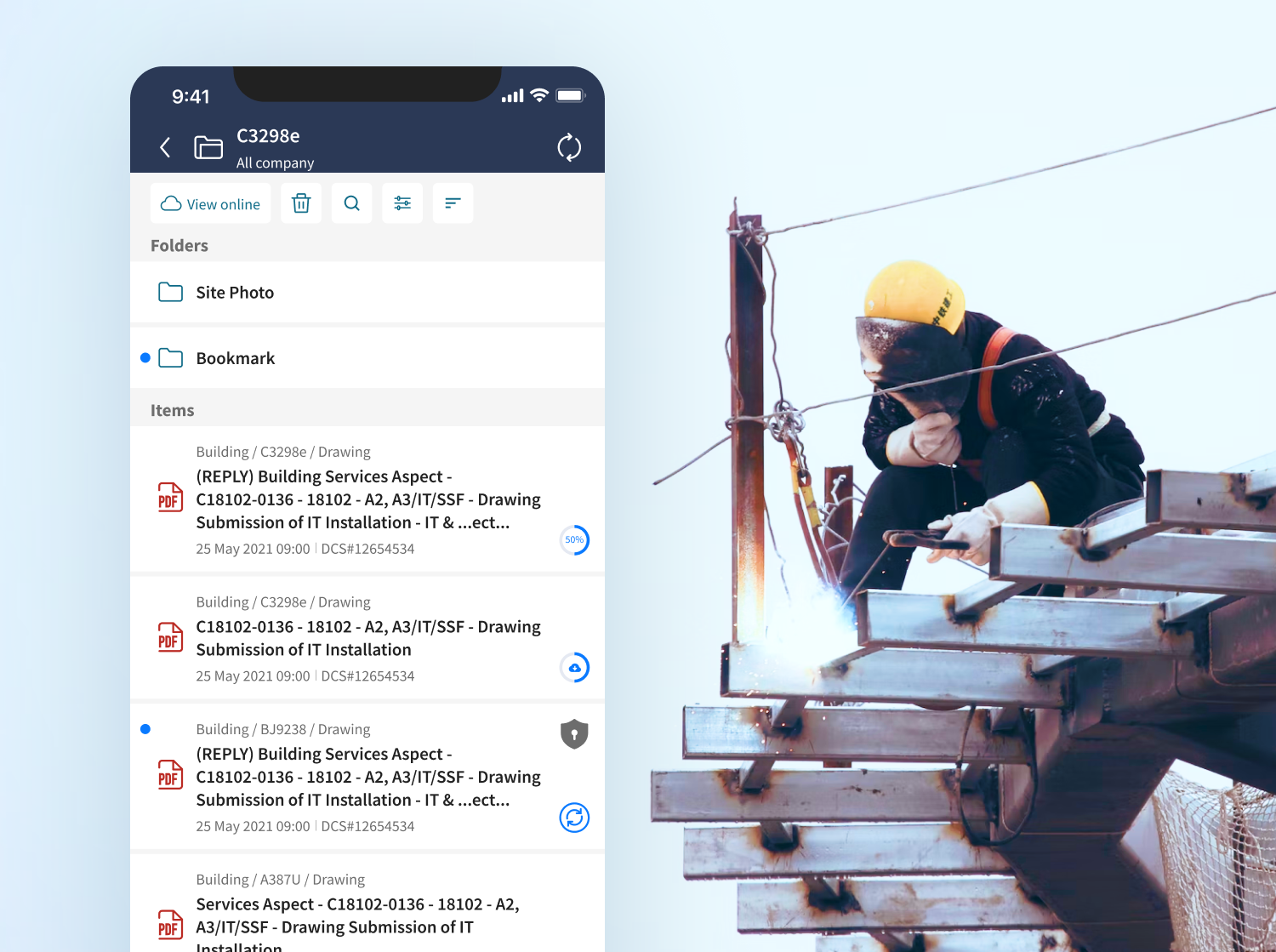
Task: Tap the C3298e header title
Action: (268, 136)
